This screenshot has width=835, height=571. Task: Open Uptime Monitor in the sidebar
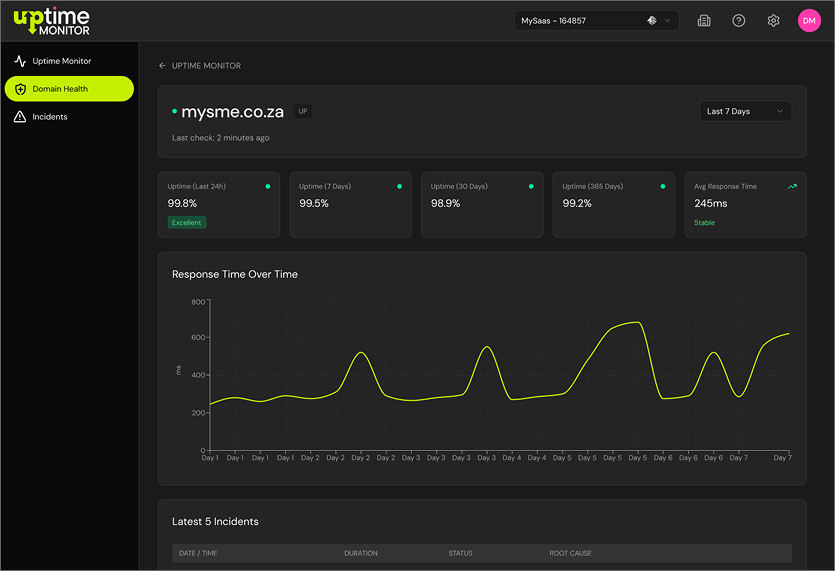click(69, 61)
